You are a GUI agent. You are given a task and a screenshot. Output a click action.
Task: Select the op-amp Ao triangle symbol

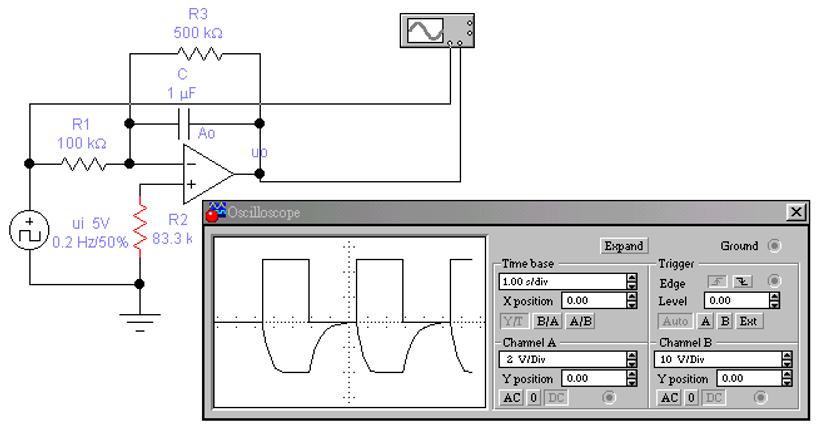coord(207,172)
